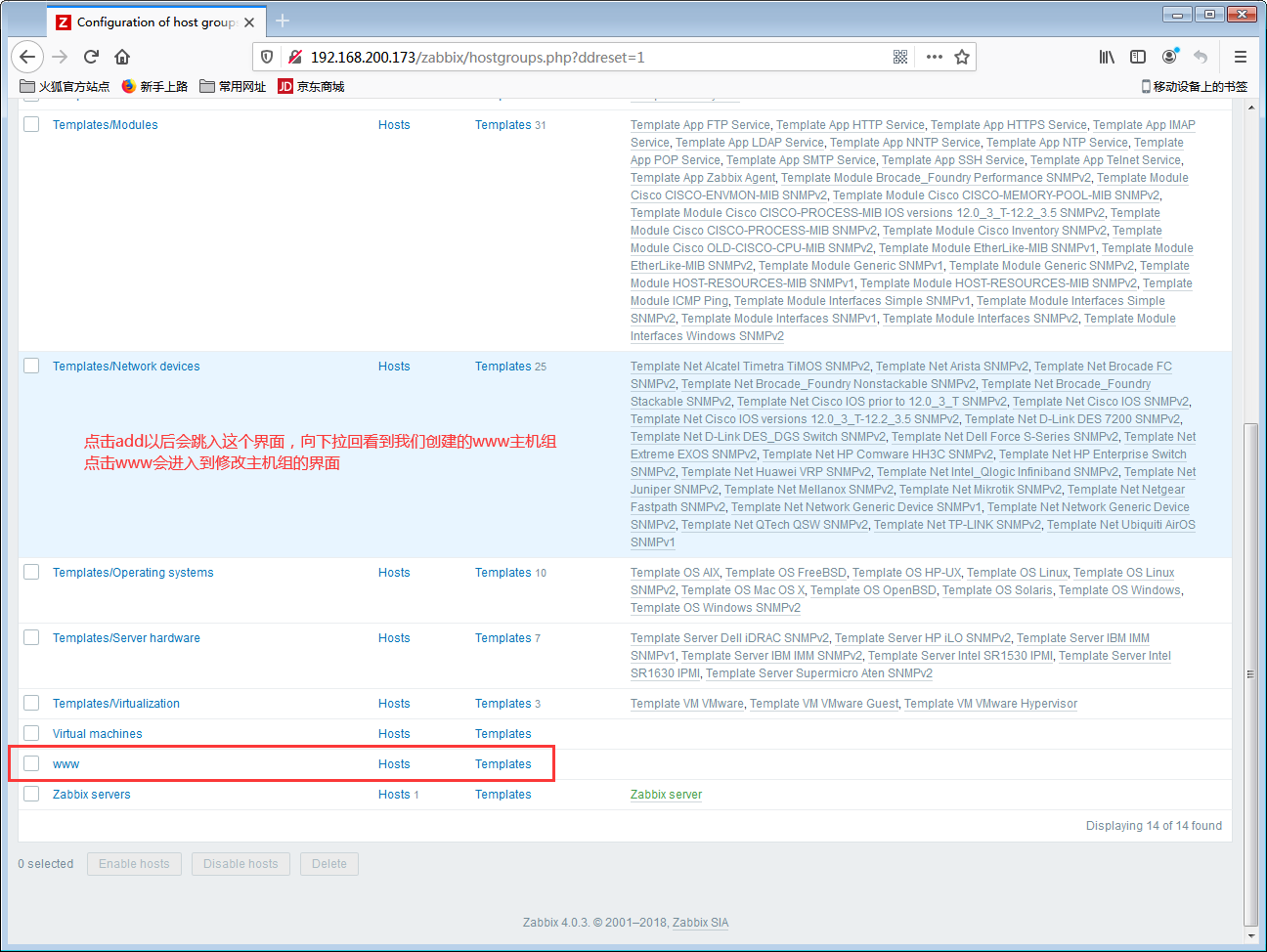Go back with the browser back arrow
1267x952 pixels.
tap(27, 57)
